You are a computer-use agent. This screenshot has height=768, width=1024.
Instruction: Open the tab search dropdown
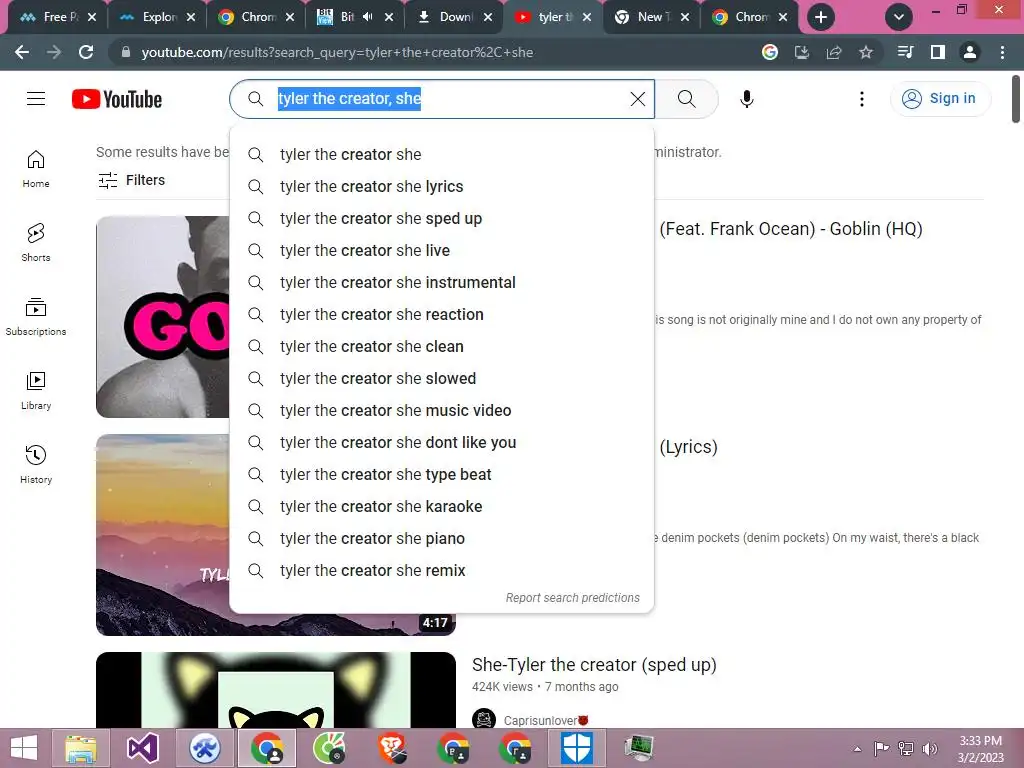click(x=899, y=17)
